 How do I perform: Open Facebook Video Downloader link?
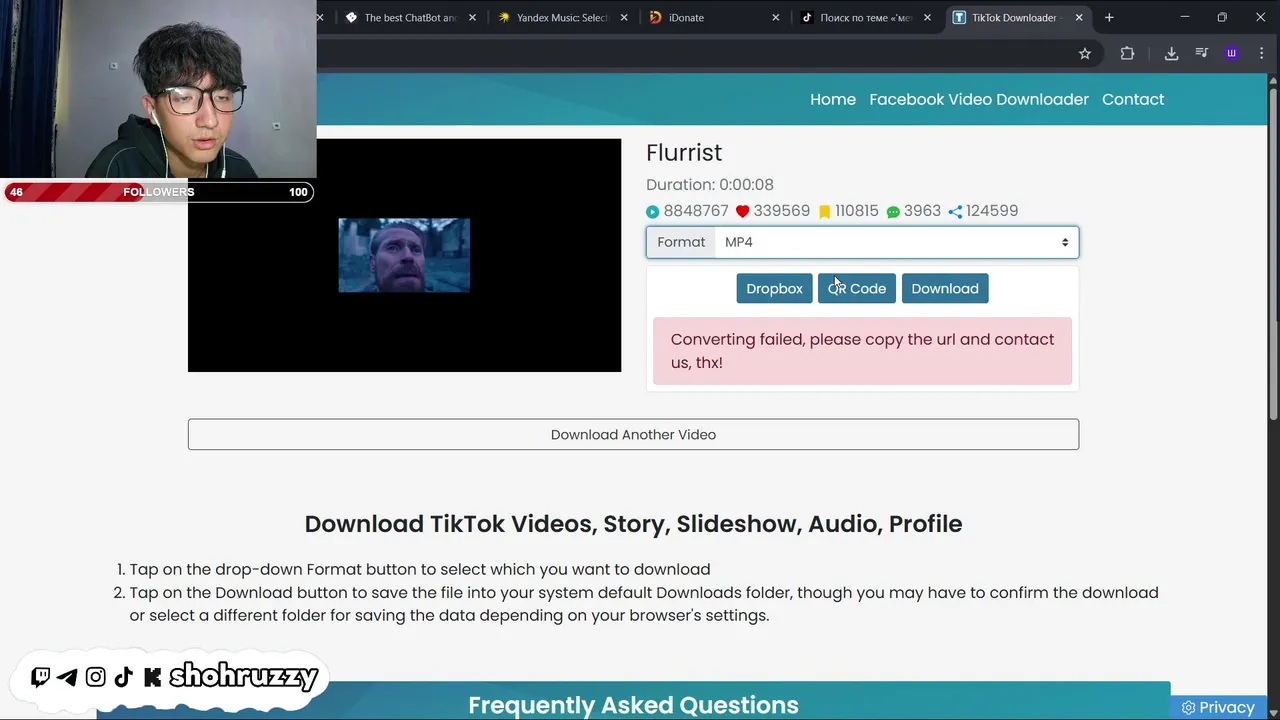pos(979,99)
